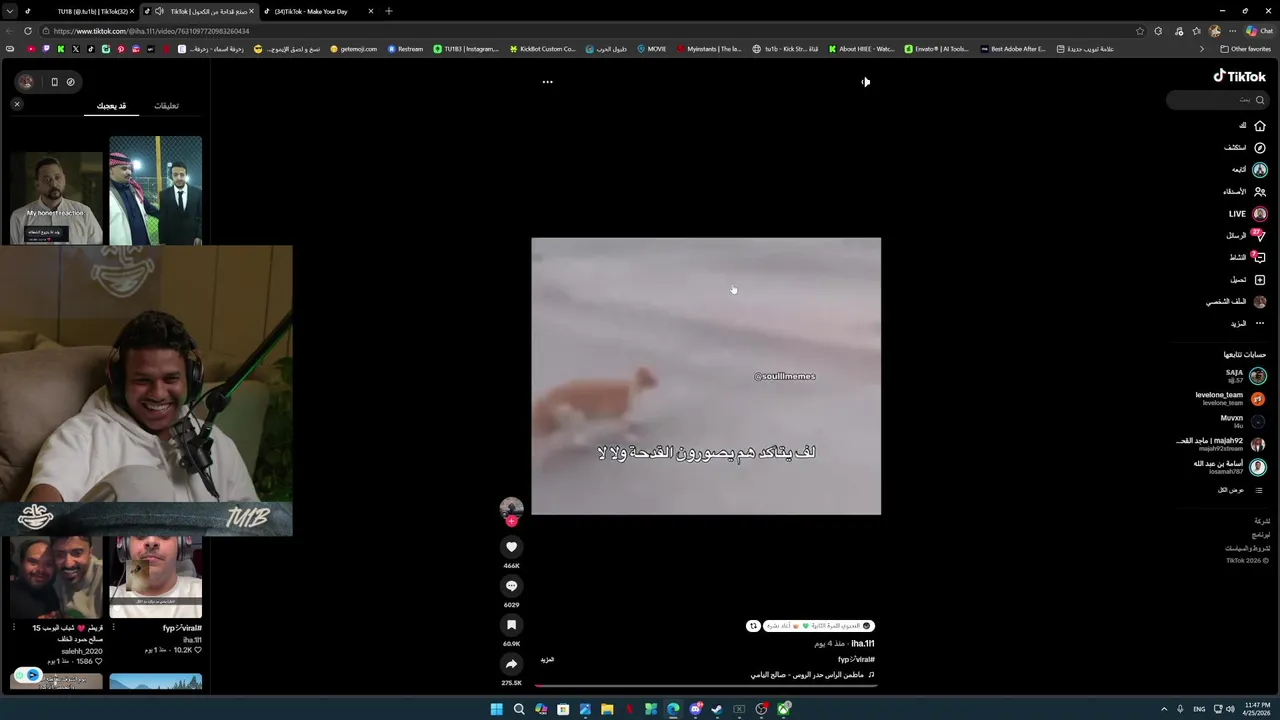This screenshot has height=720, width=1280.
Task: Click the repost icon beside the repost label
Action: [753, 626]
